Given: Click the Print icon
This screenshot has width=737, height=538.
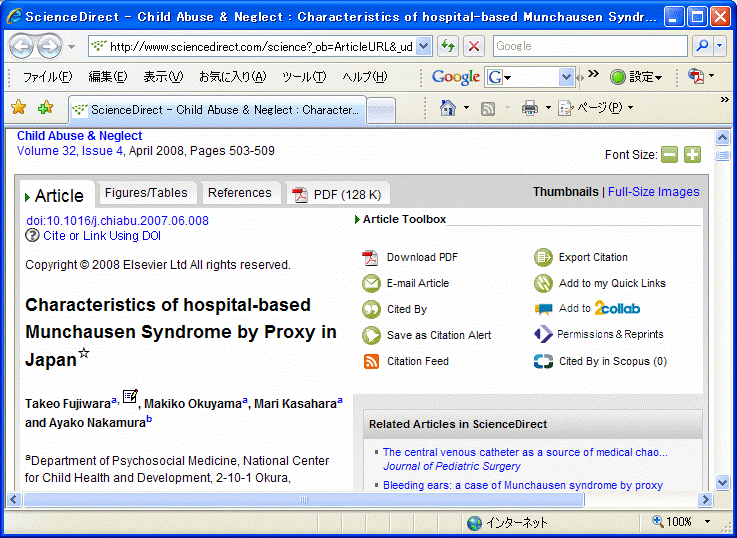Looking at the screenshot, I should [530, 109].
